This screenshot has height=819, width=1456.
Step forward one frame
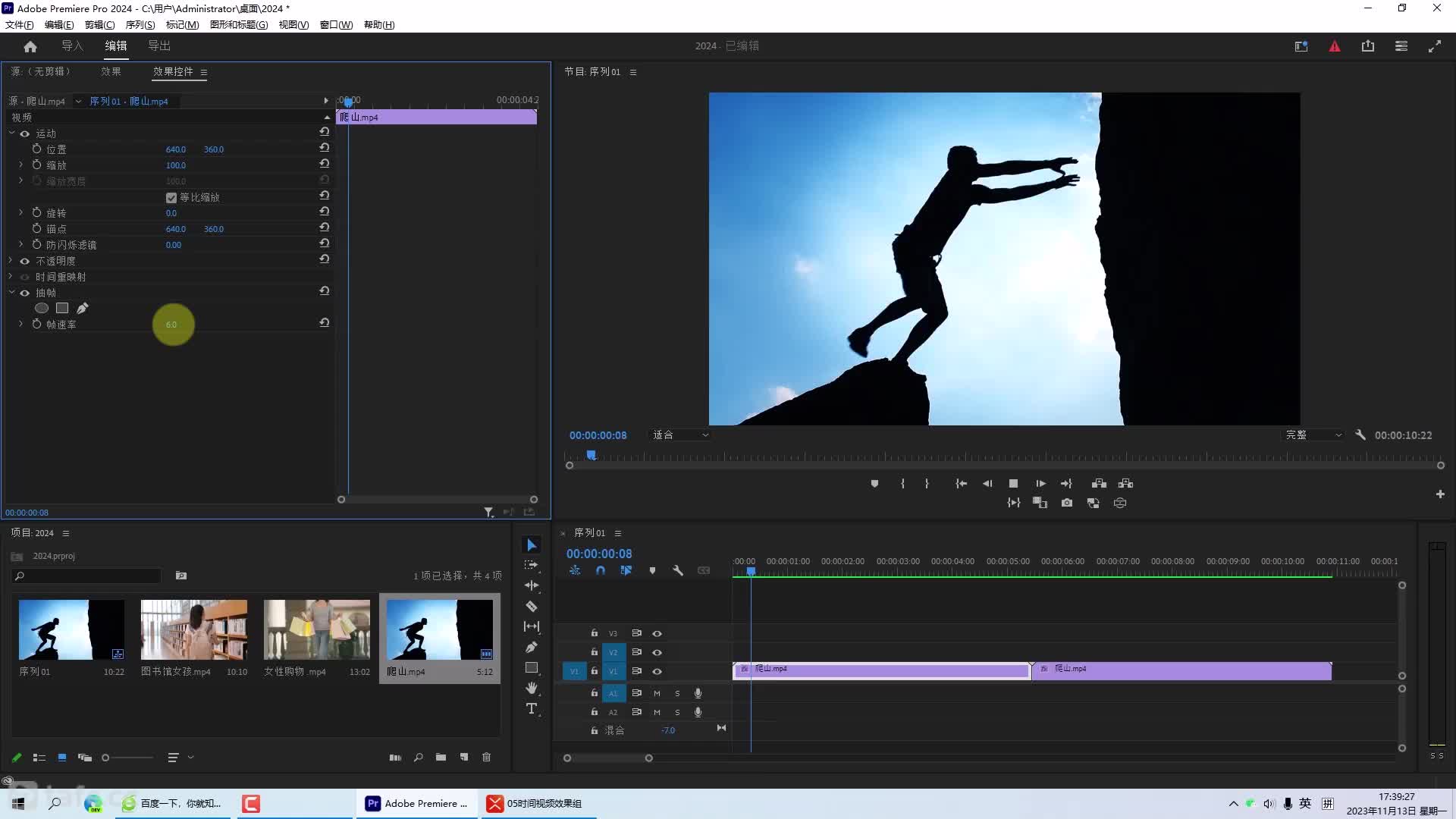1040,483
